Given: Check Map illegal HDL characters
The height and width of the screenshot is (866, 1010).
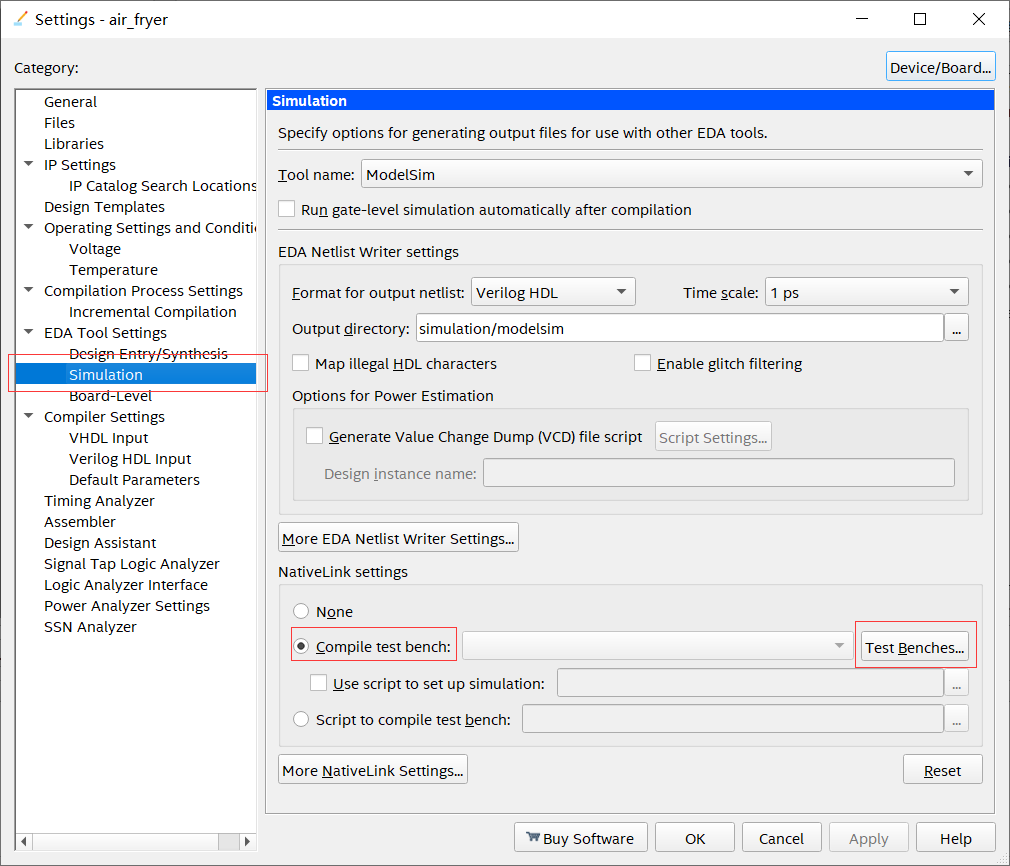Looking at the screenshot, I should [x=301, y=364].
